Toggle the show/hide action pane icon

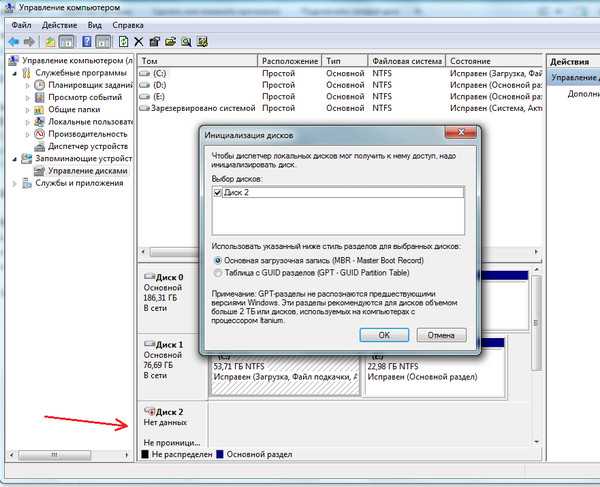coord(103,42)
